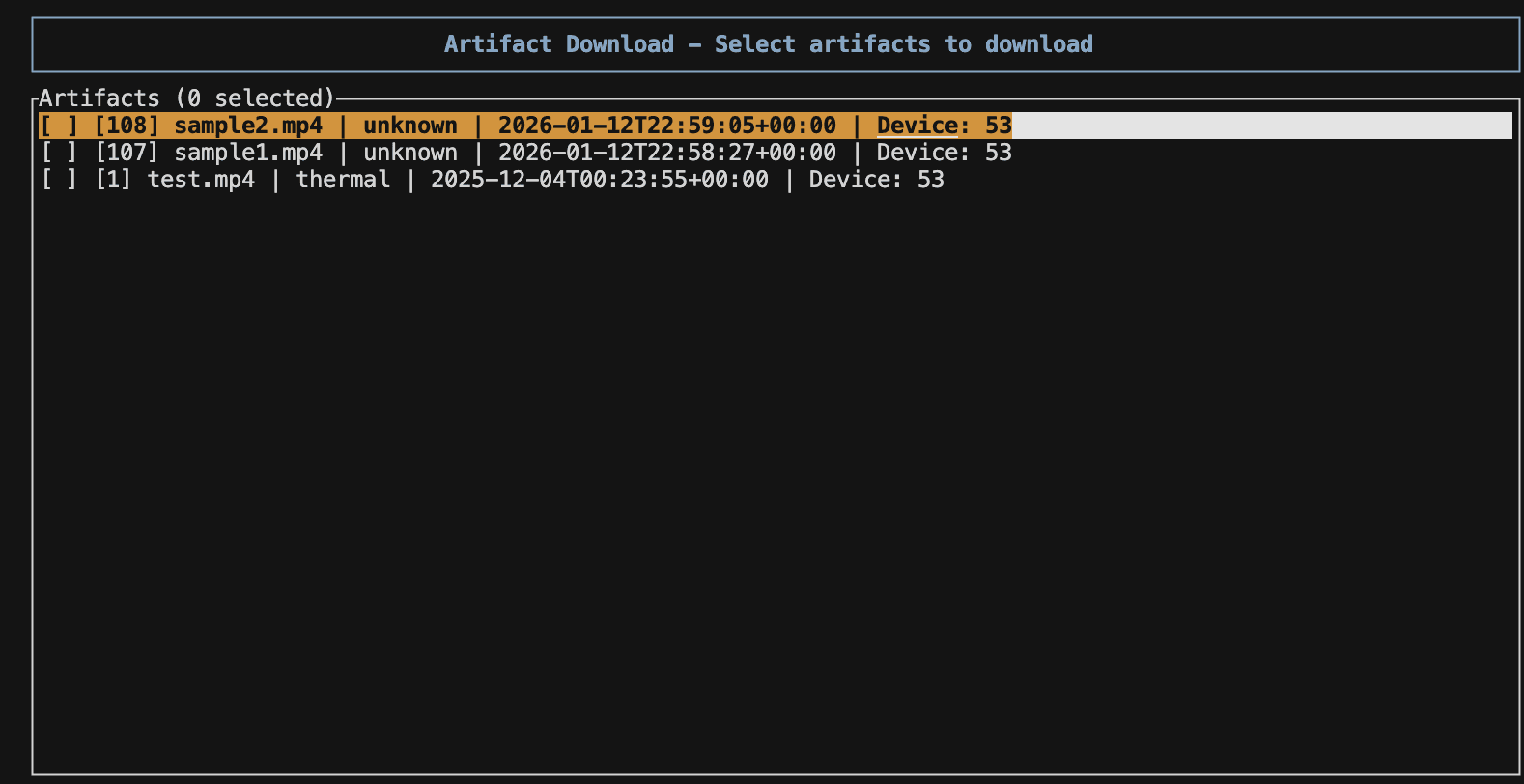Click the test.mp4 filename text
The width and height of the screenshot is (1524, 784).
[201, 179]
